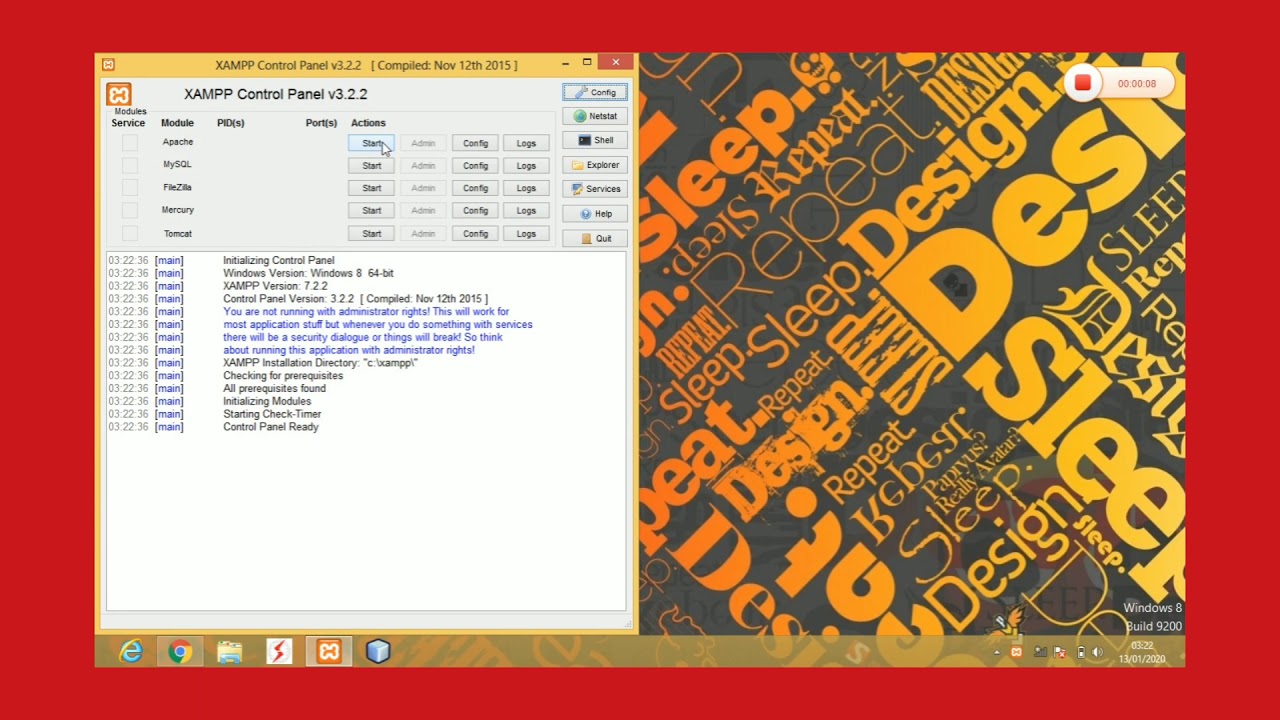The height and width of the screenshot is (720, 1280).
Task: Open Config for the Tomcat module
Action: [x=475, y=234]
